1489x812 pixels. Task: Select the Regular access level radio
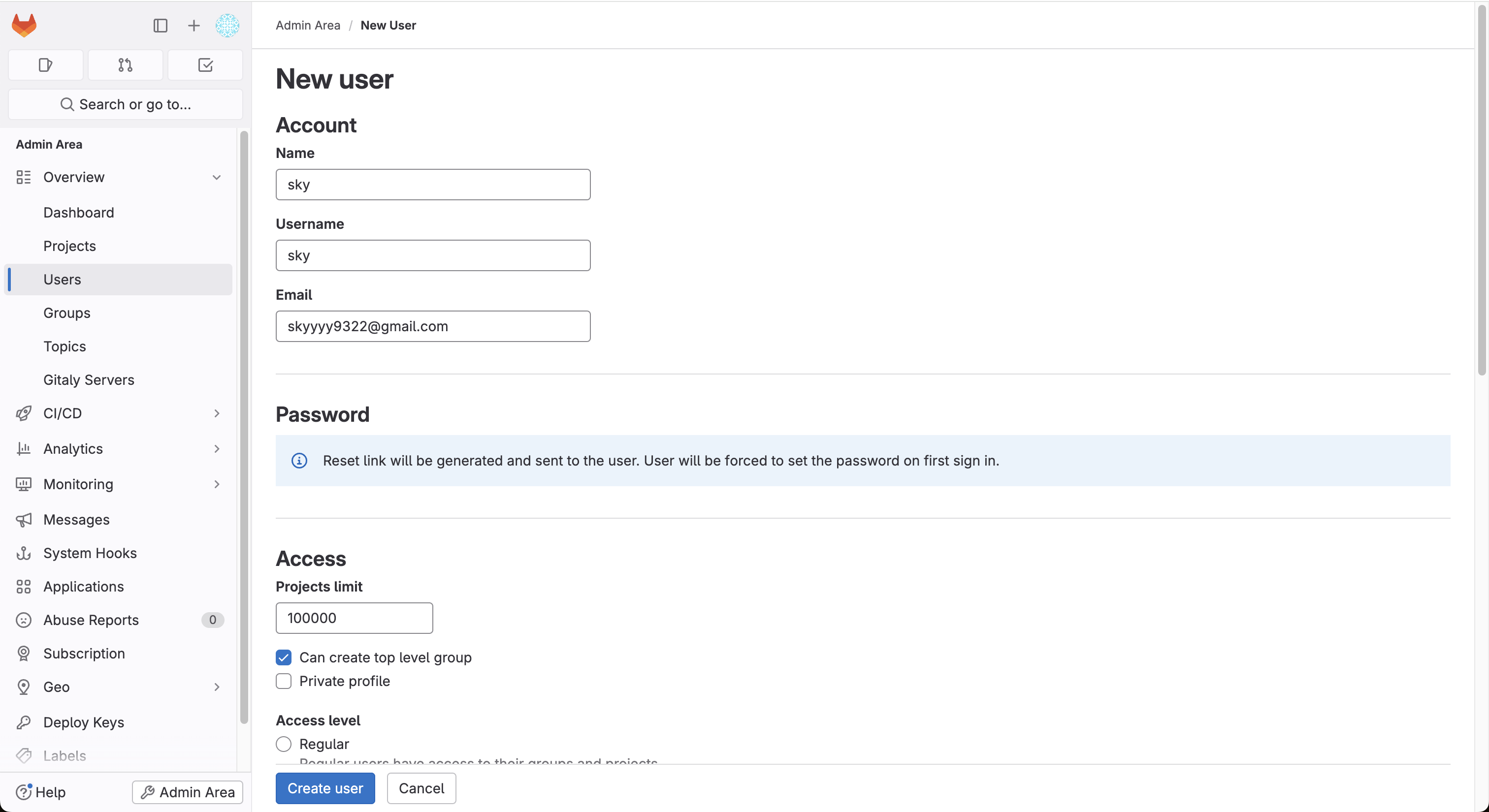pos(284,744)
